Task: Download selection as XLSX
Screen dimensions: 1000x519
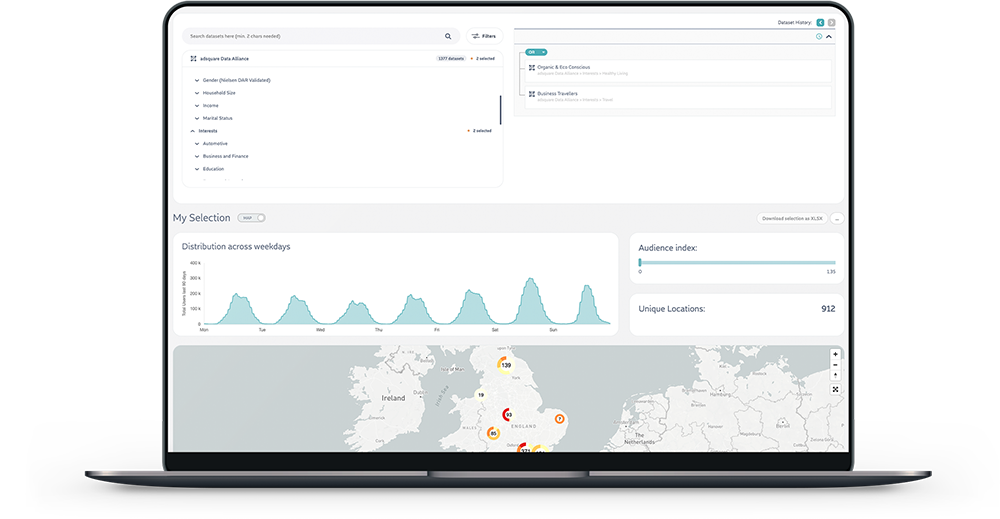Action: coord(792,219)
